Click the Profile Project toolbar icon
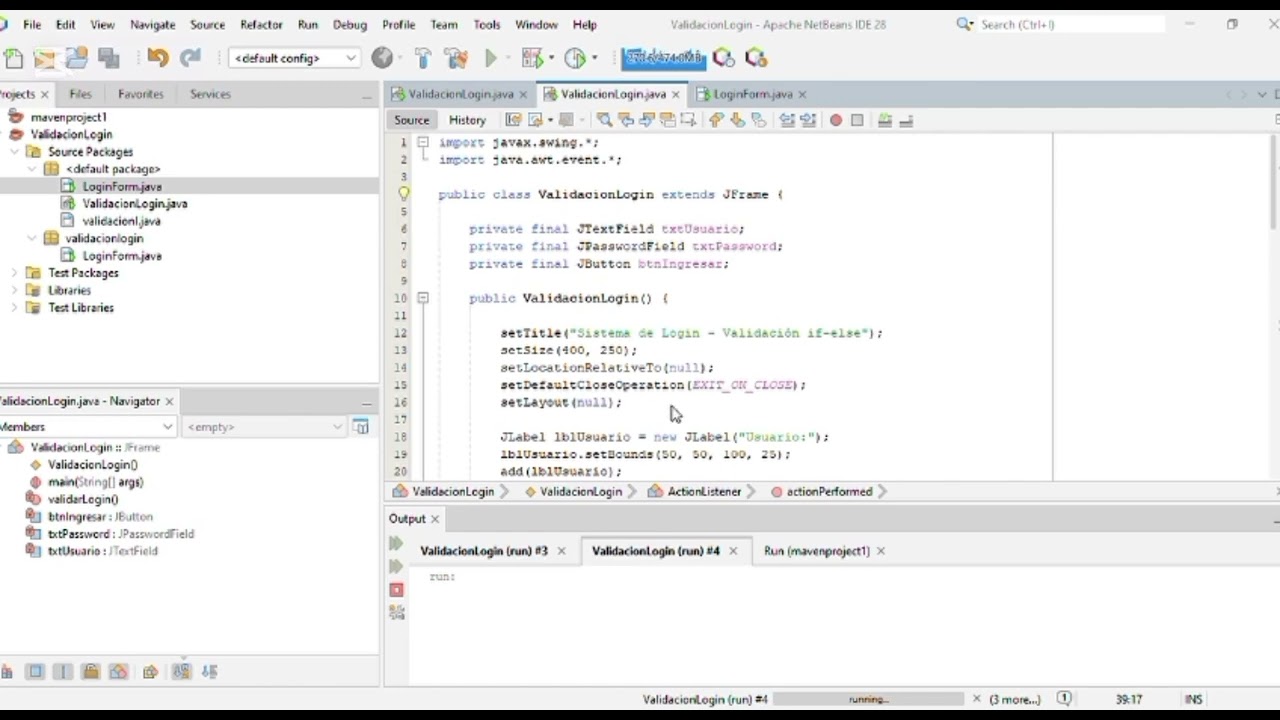 tap(576, 59)
